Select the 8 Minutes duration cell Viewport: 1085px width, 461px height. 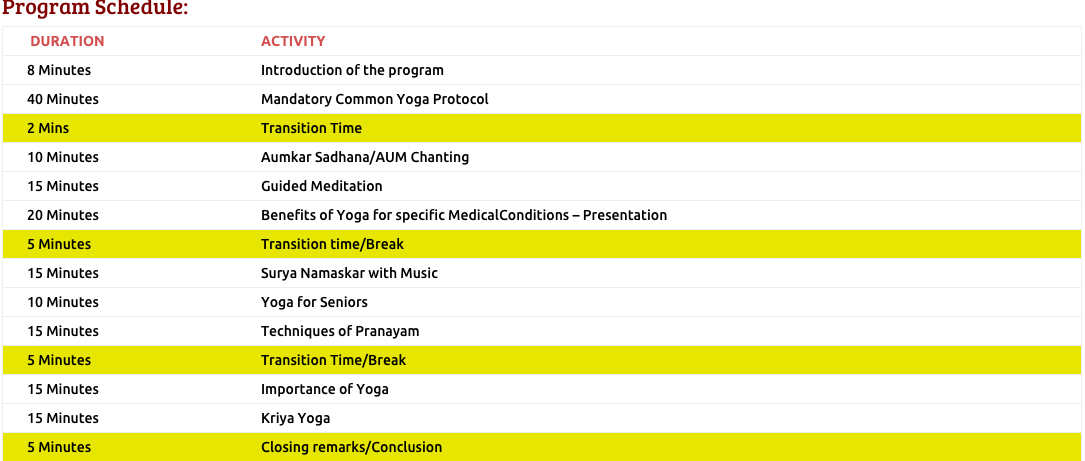click(x=59, y=70)
